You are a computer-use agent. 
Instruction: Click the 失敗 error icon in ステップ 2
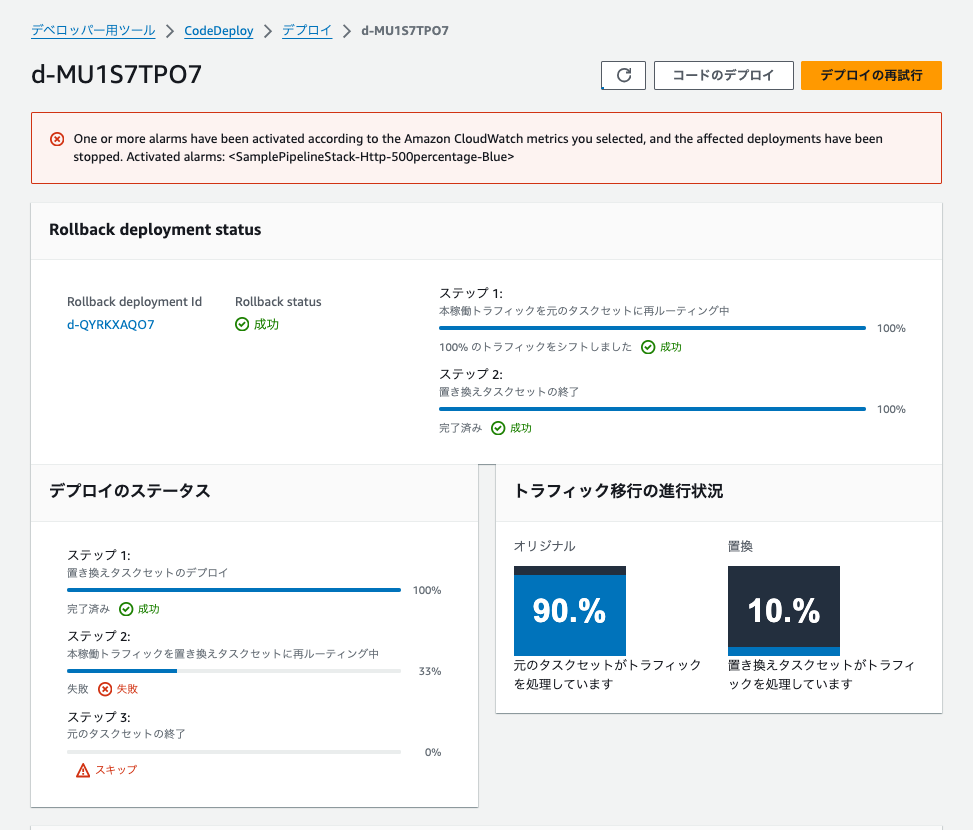point(105,689)
